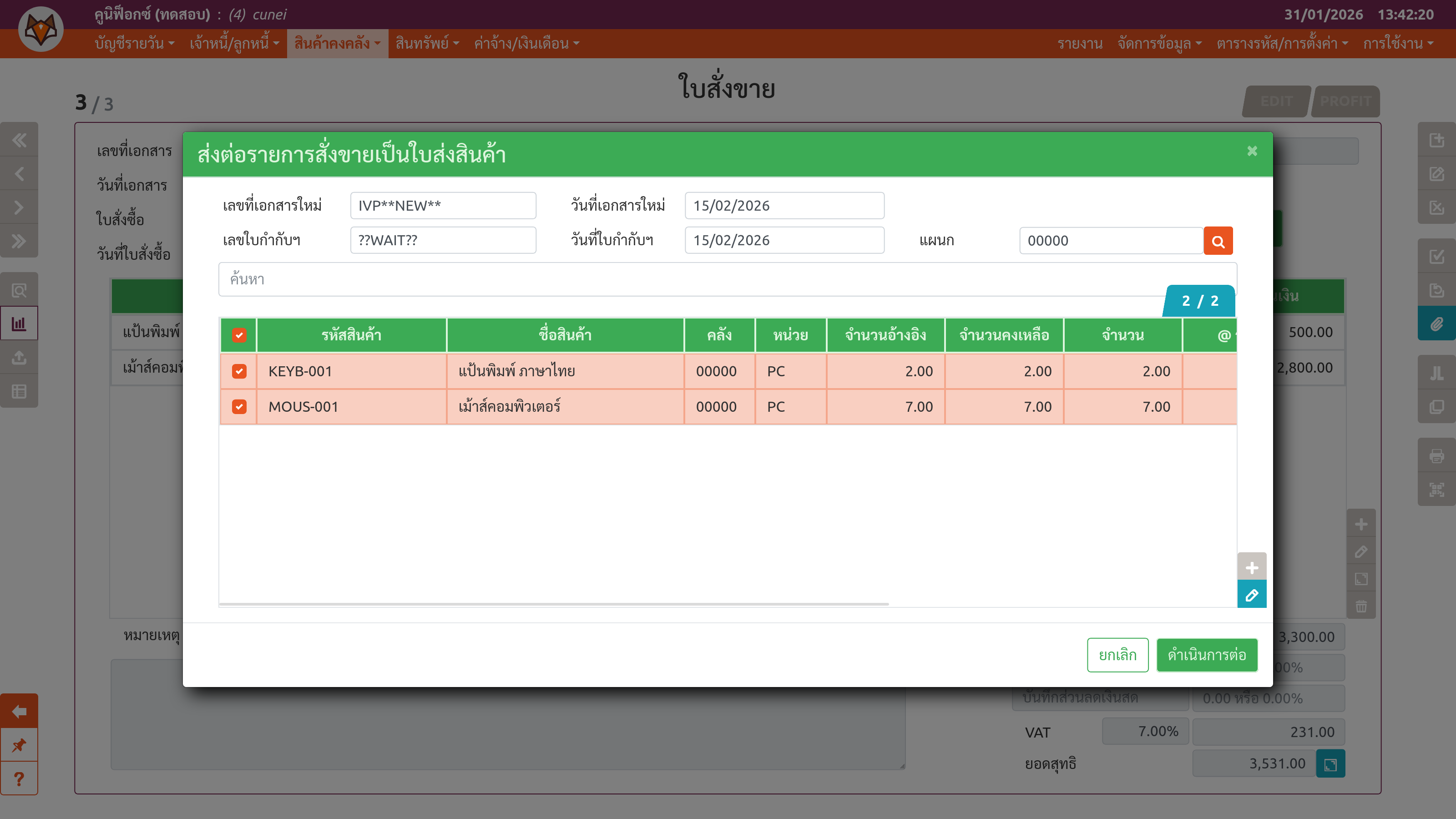Open the สินค้าคงคลัง dropdown menu
1456x819 pixels.
(x=338, y=44)
